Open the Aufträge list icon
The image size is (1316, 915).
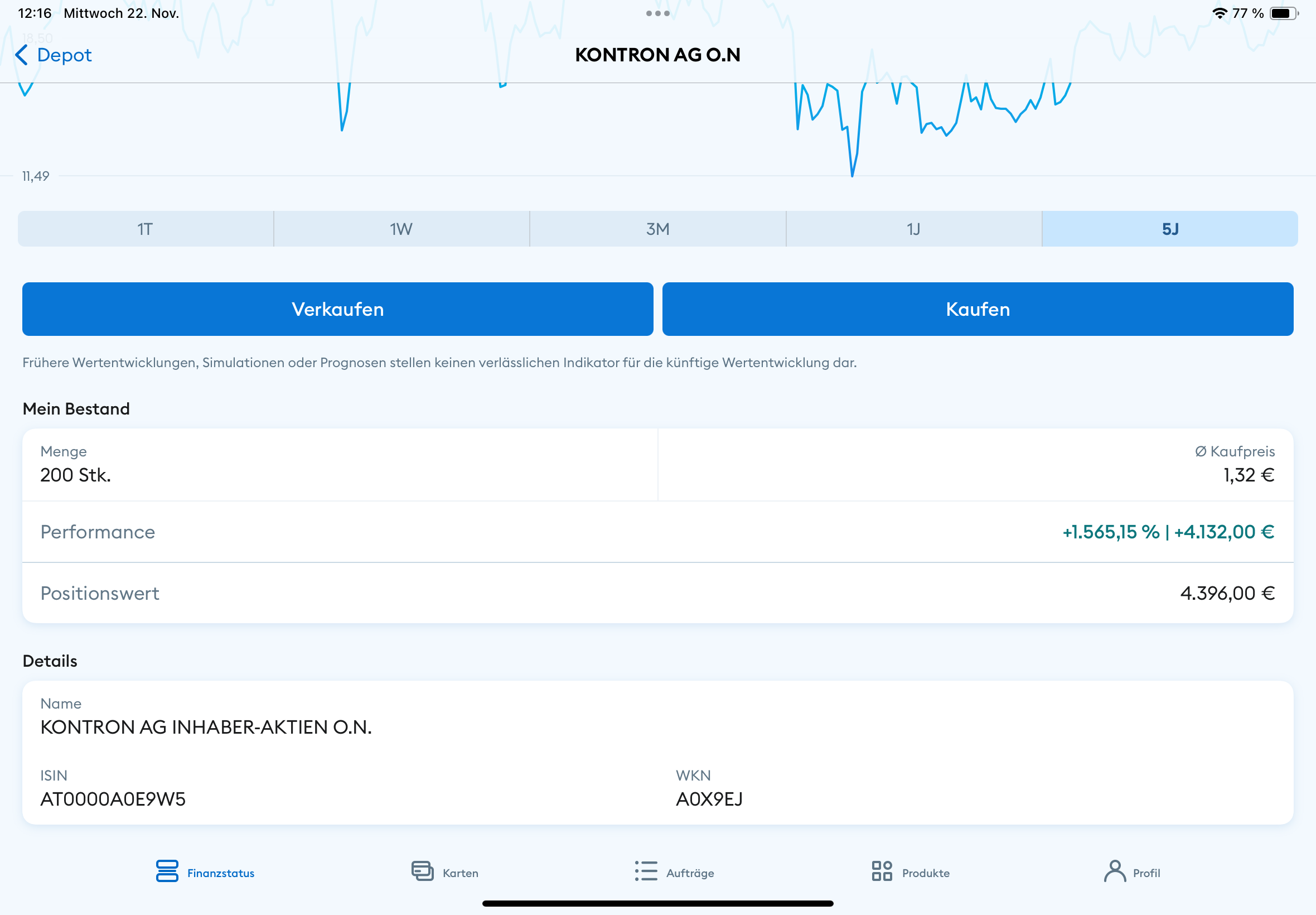646,871
